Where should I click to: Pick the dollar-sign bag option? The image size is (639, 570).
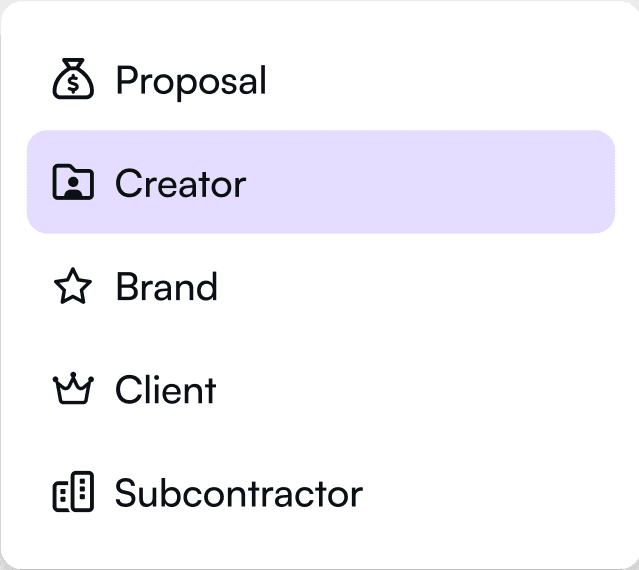point(321,79)
